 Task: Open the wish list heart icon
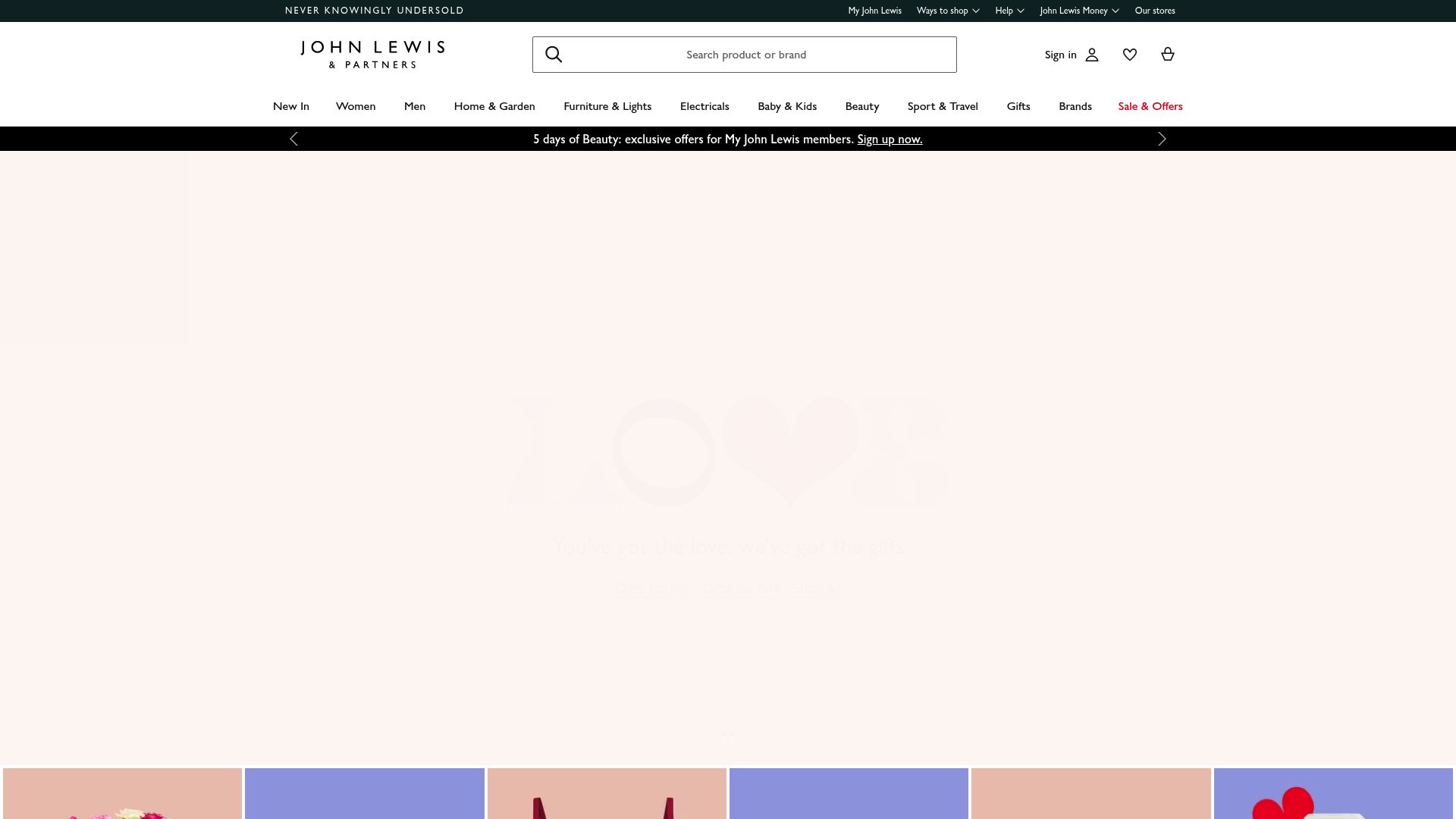[1130, 55]
